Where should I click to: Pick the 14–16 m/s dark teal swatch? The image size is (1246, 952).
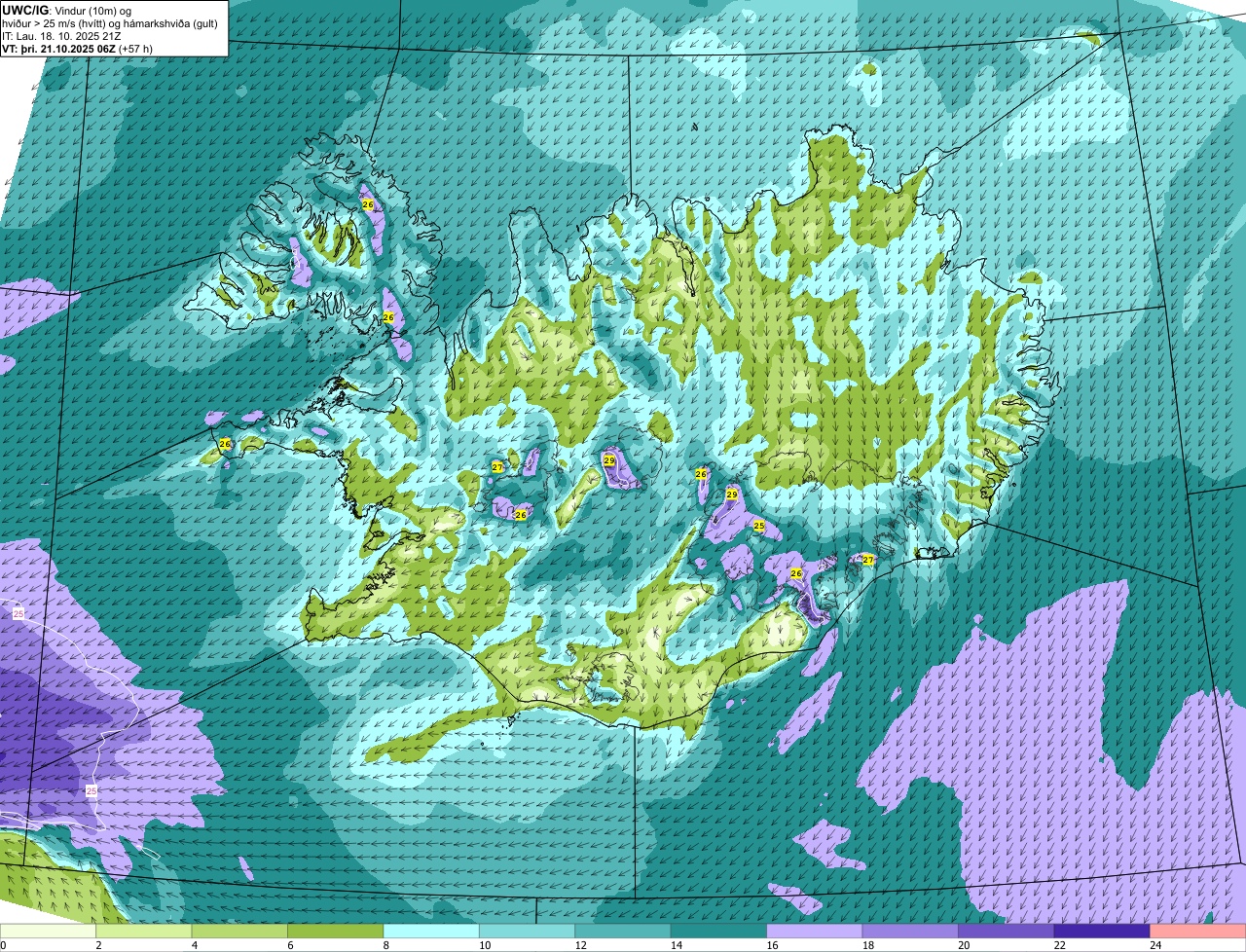(718, 931)
